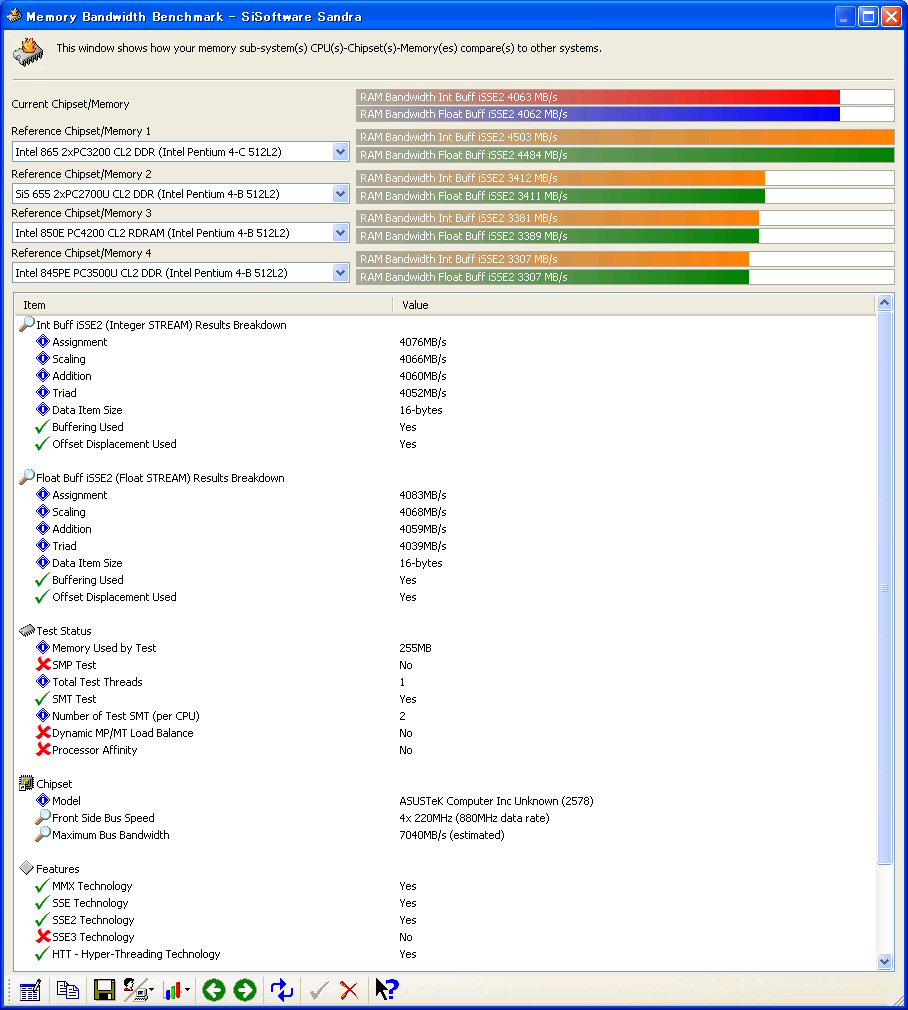Click the bar chart toolbar icon
This screenshot has width=908, height=1010.
pyautogui.click(x=172, y=990)
